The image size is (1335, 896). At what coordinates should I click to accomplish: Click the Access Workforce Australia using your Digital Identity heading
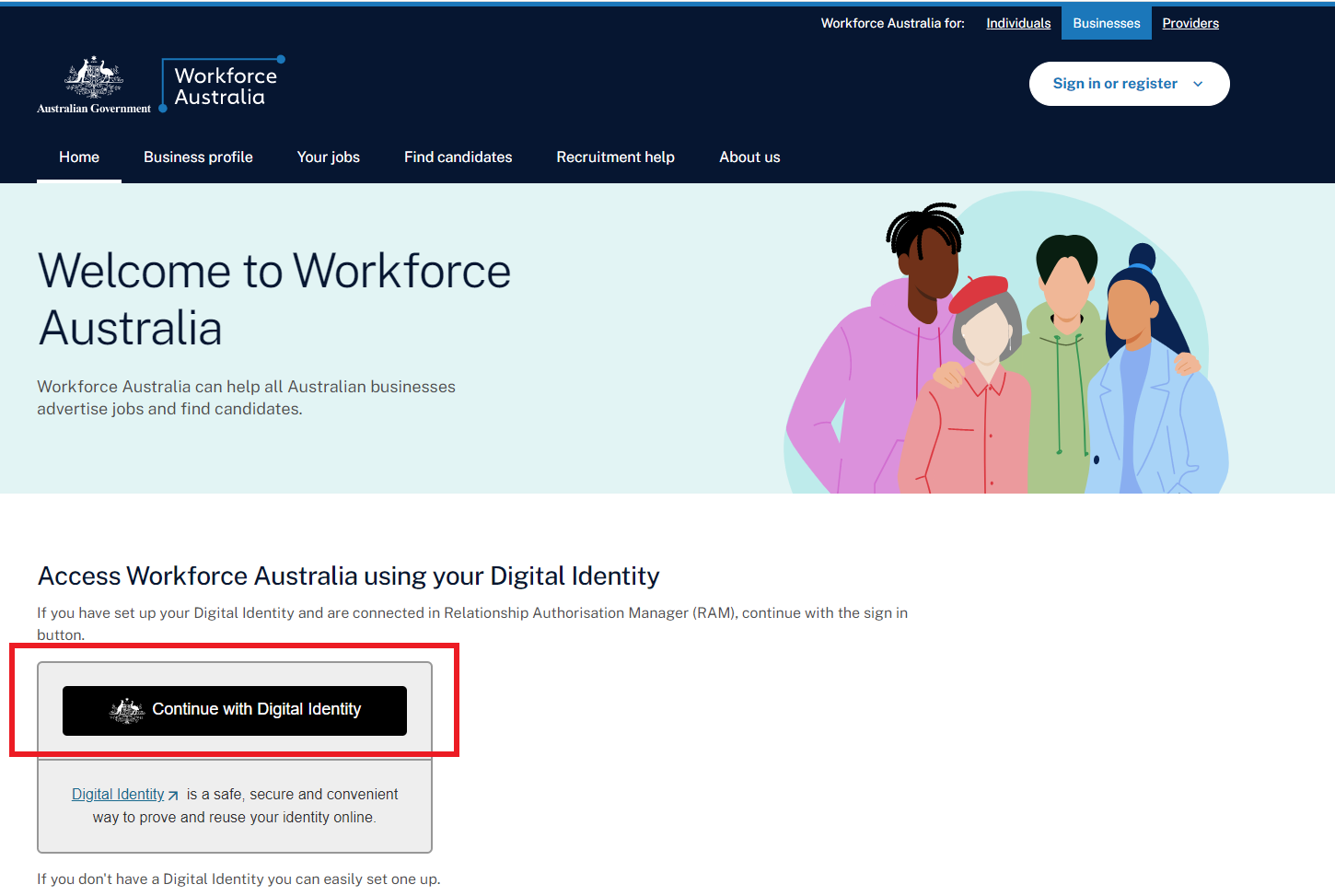(x=349, y=576)
